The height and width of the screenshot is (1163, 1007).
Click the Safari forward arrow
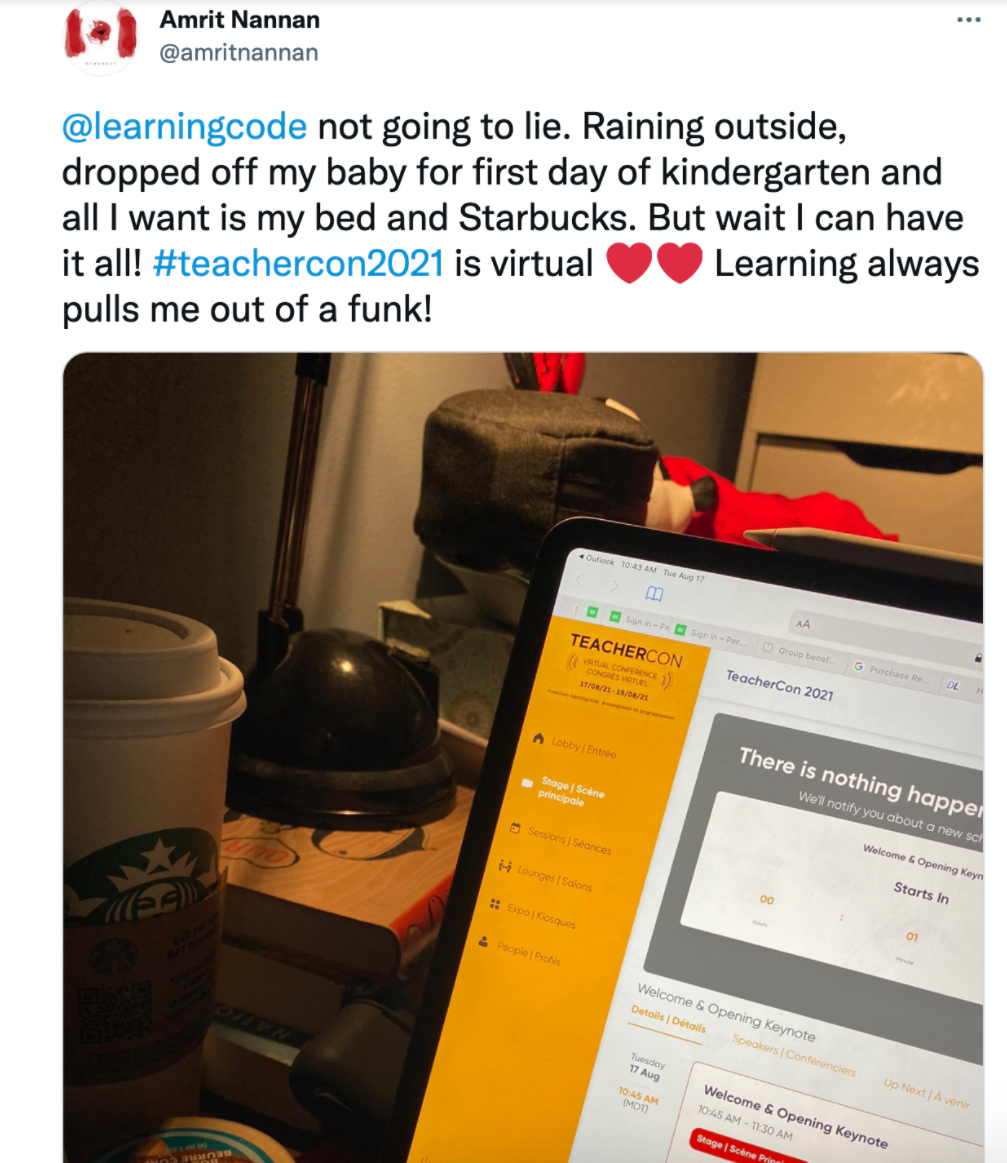pyautogui.click(x=614, y=586)
